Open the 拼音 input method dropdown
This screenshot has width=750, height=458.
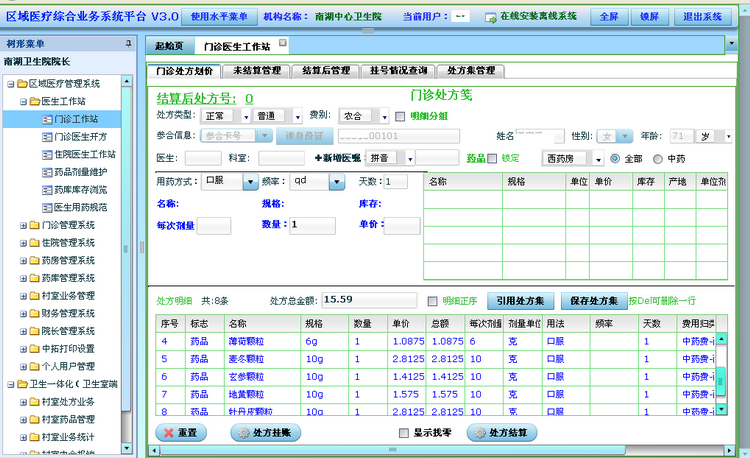tap(409, 158)
